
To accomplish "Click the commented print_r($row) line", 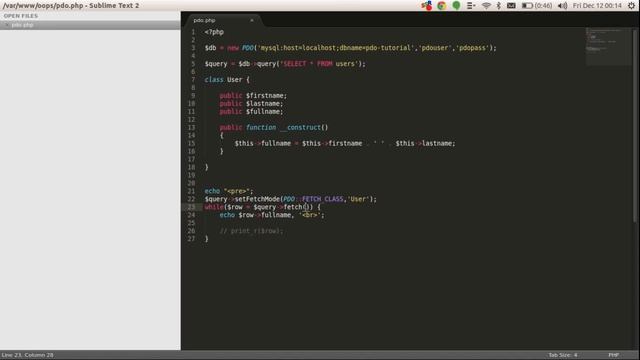I will pyautogui.click(x=251, y=231).
